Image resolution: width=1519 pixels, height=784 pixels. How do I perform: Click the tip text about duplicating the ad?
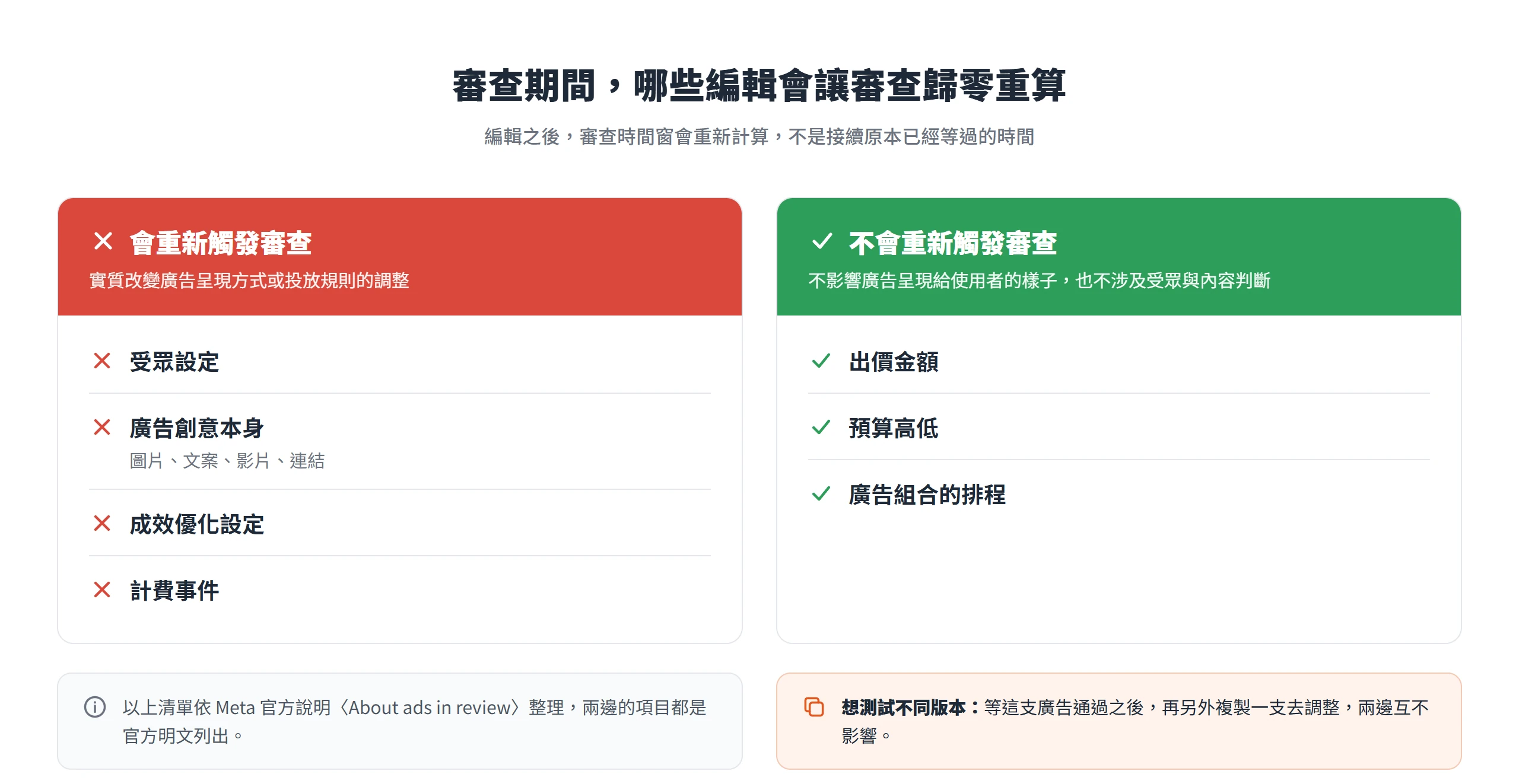click(x=1135, y=721)
